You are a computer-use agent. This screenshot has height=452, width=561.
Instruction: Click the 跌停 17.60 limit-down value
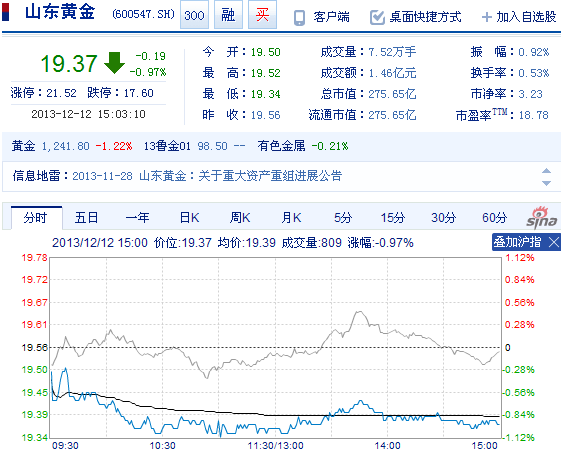tap(138, 93)
